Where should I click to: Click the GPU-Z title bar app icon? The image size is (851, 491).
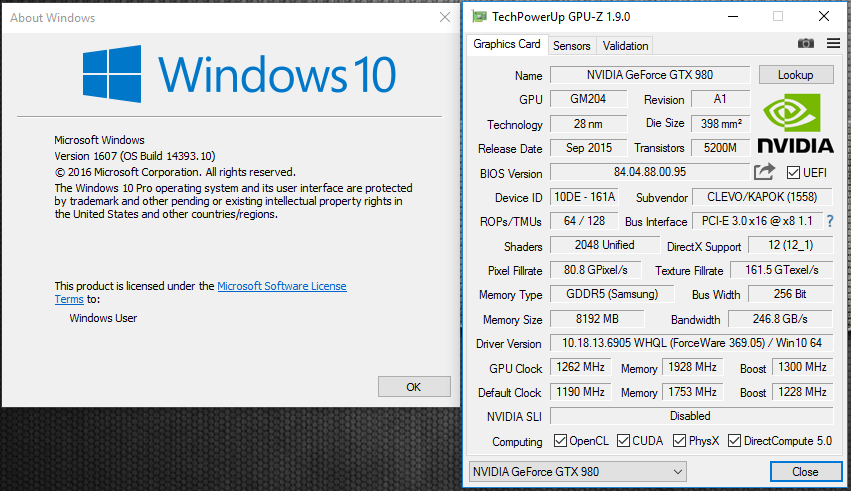click(x=479, y=16)
